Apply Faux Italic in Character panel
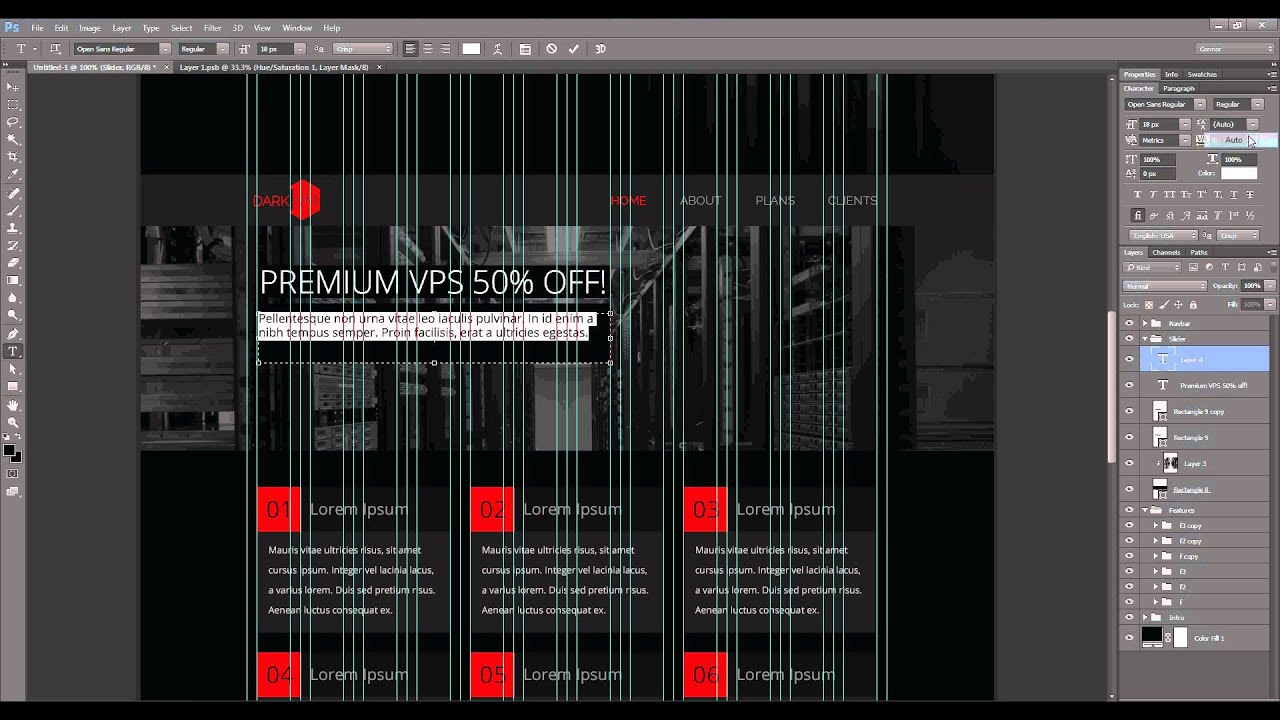Image resolution: width=1280 pixels, height=720 pixels. (1153, 194)
